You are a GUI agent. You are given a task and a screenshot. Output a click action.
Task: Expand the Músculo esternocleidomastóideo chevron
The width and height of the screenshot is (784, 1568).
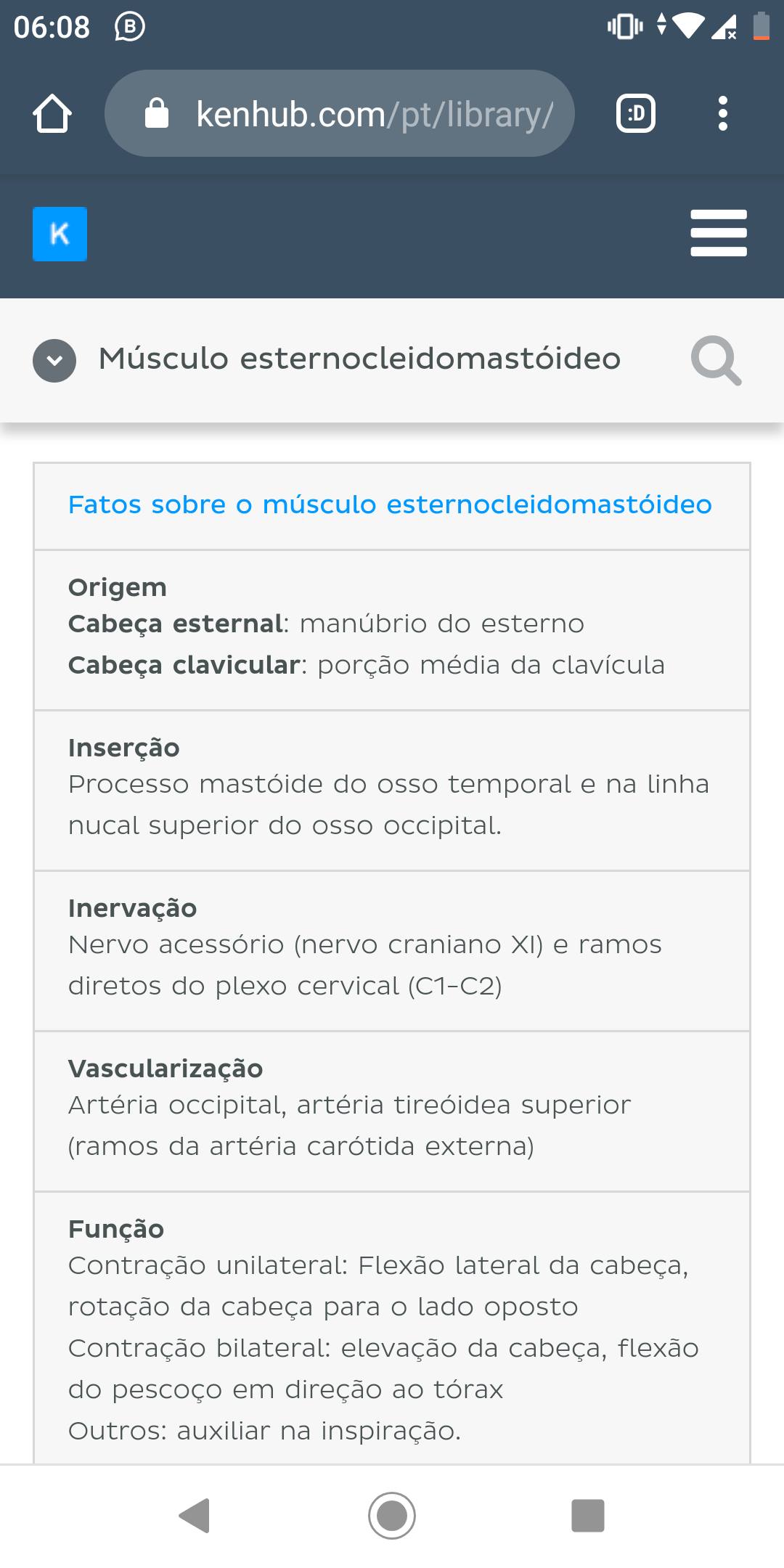[x=54, y=360]
